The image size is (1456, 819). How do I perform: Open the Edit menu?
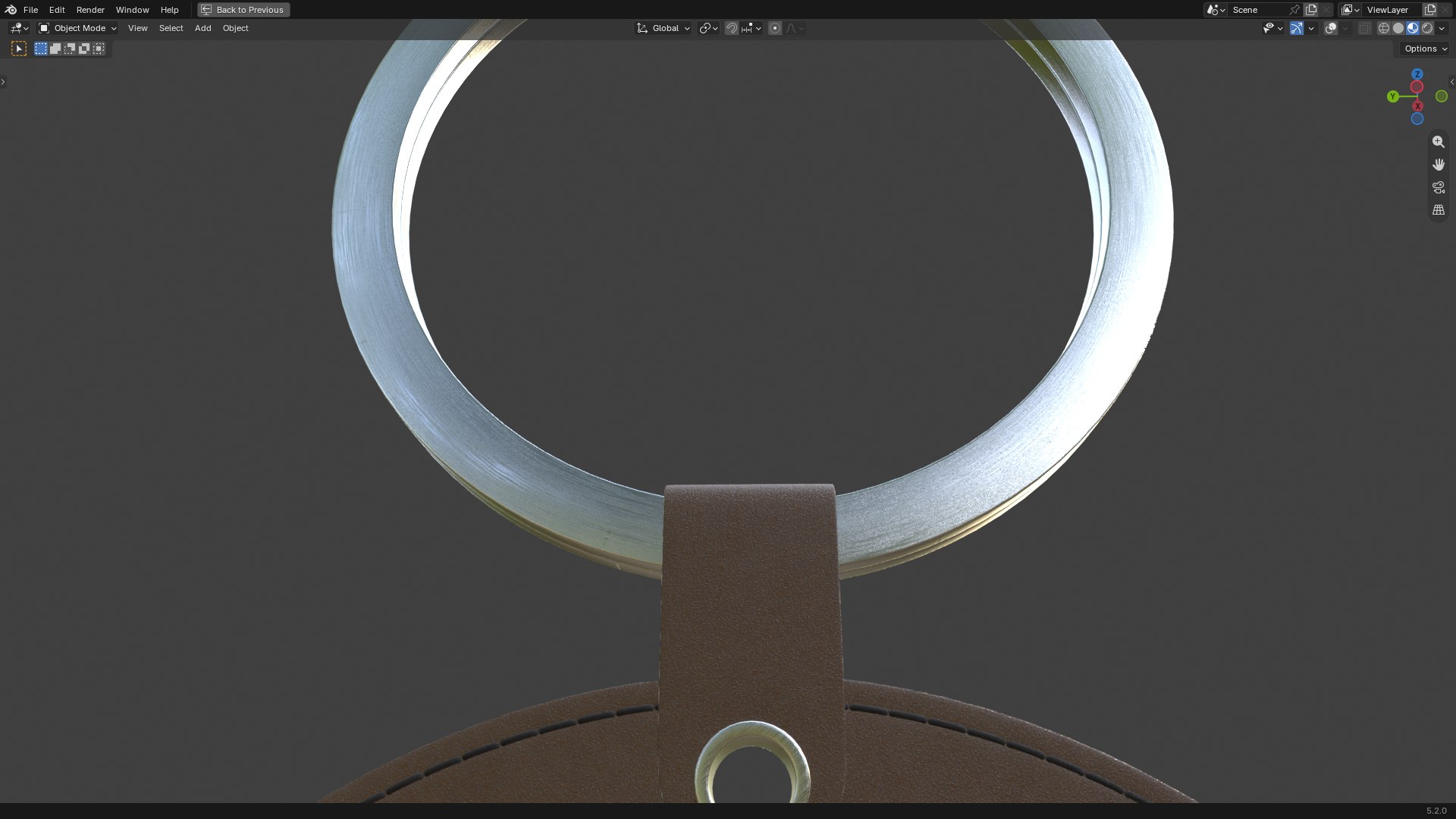click(57, 10)
